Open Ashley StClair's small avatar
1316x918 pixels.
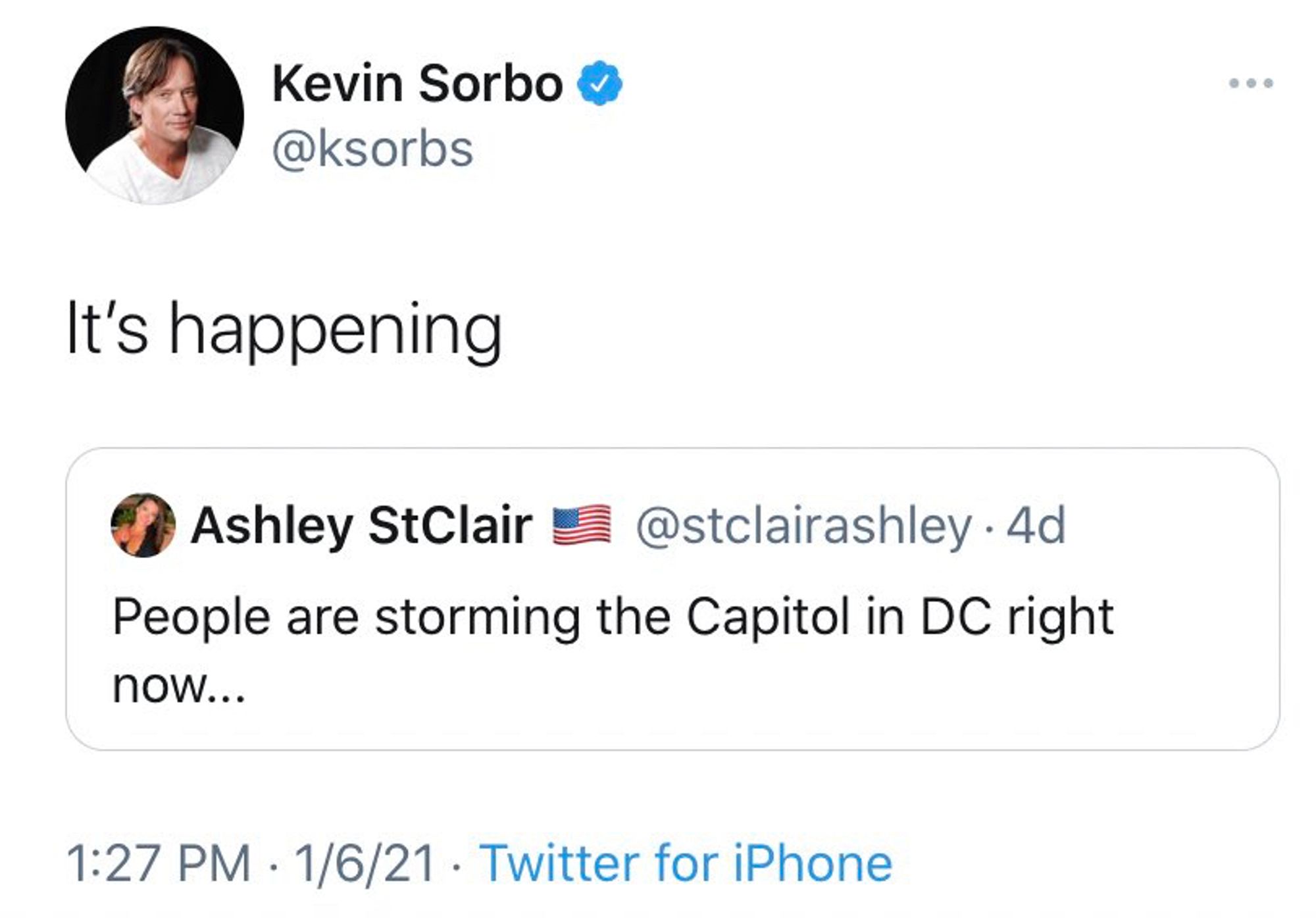pos(143,525)
